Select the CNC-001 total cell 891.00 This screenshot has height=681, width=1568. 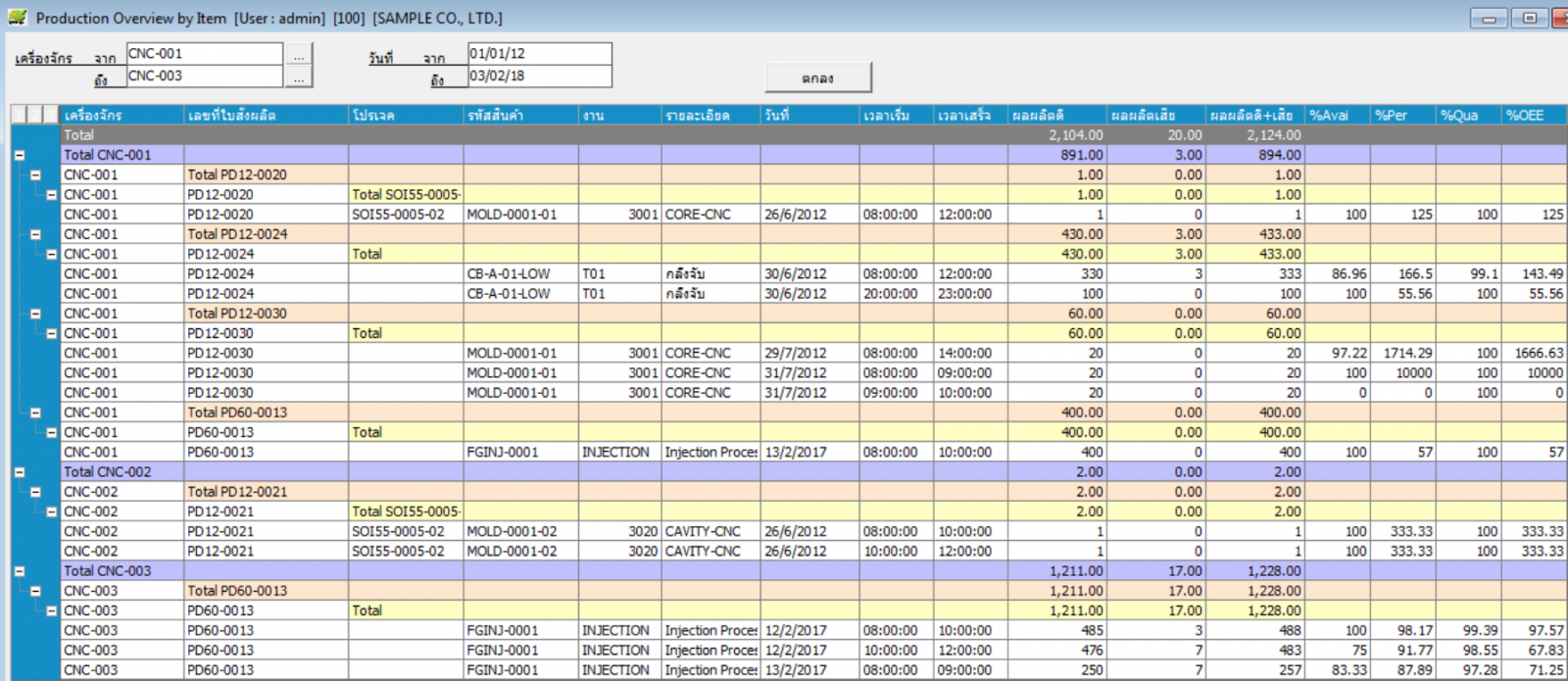(x=1057, y=155)
